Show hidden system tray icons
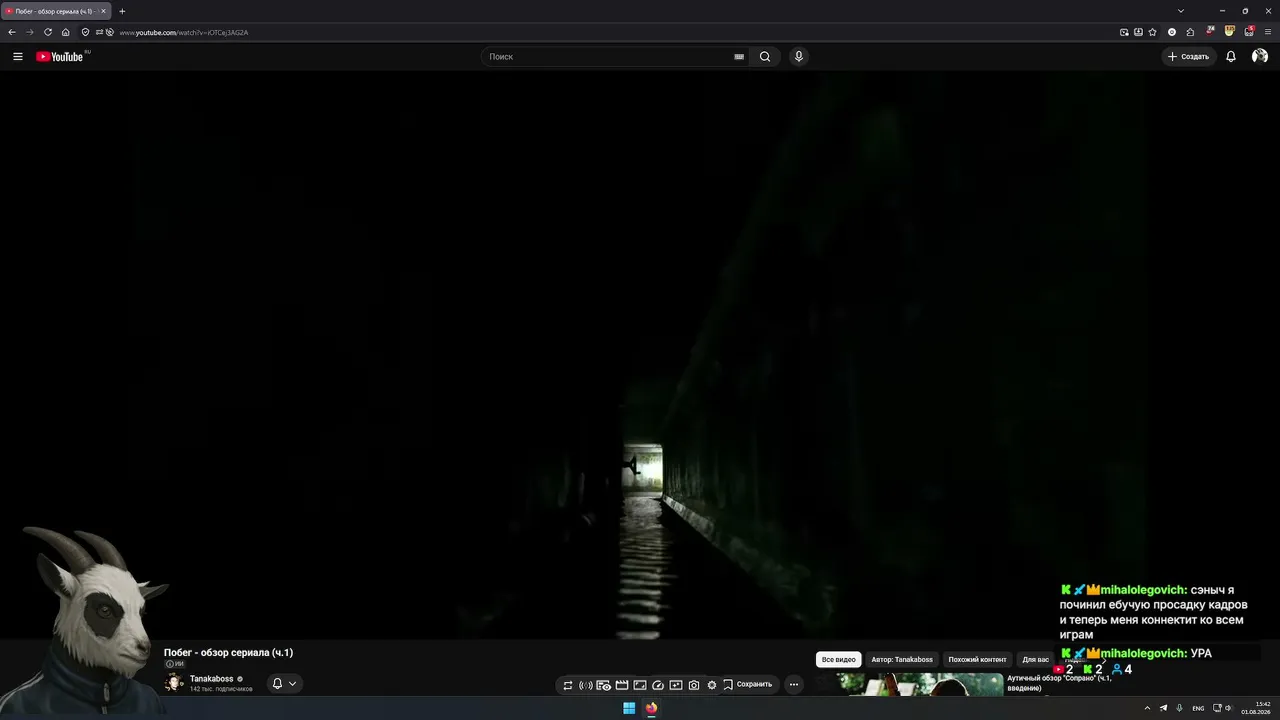1280x720 pixels. pyautogui.click(x=1147, y=708)
